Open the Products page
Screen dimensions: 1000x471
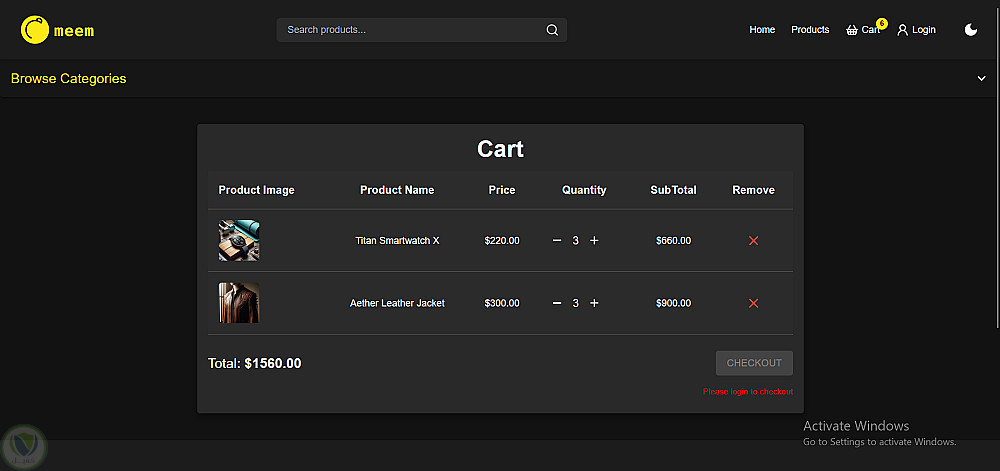tap(810, 30)
